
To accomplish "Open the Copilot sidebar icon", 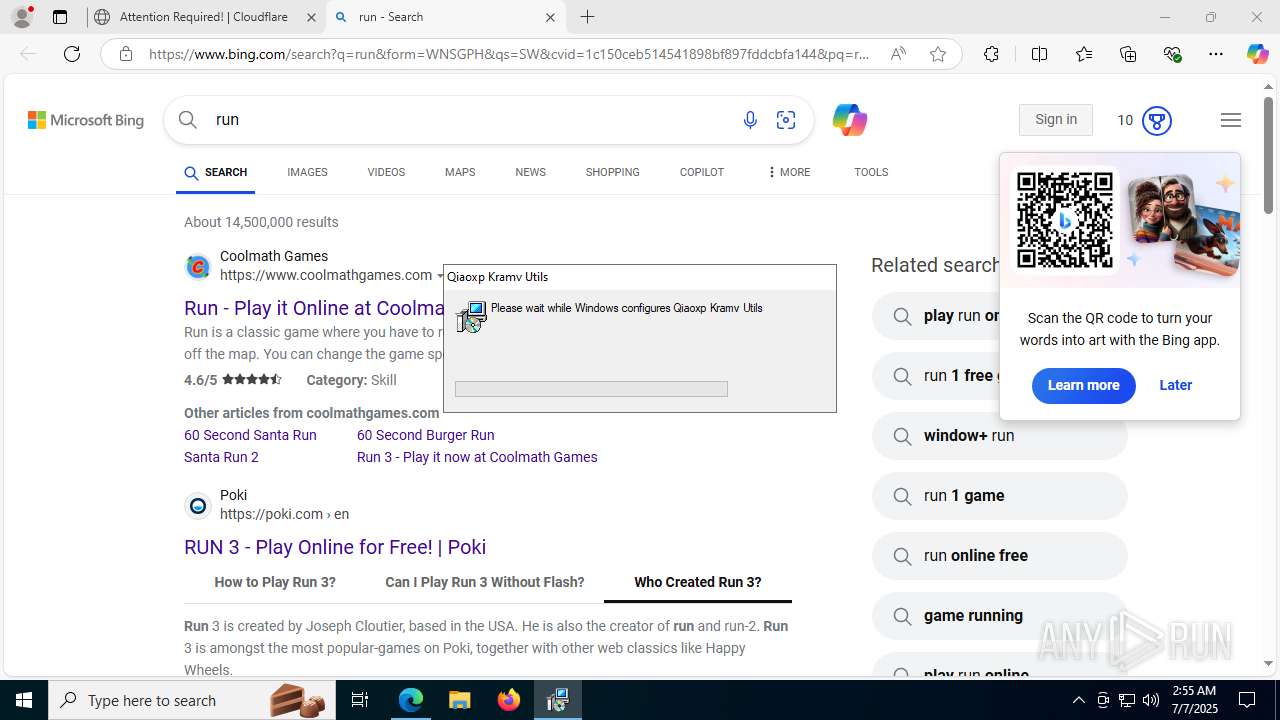I will (x=1257, y=54).
